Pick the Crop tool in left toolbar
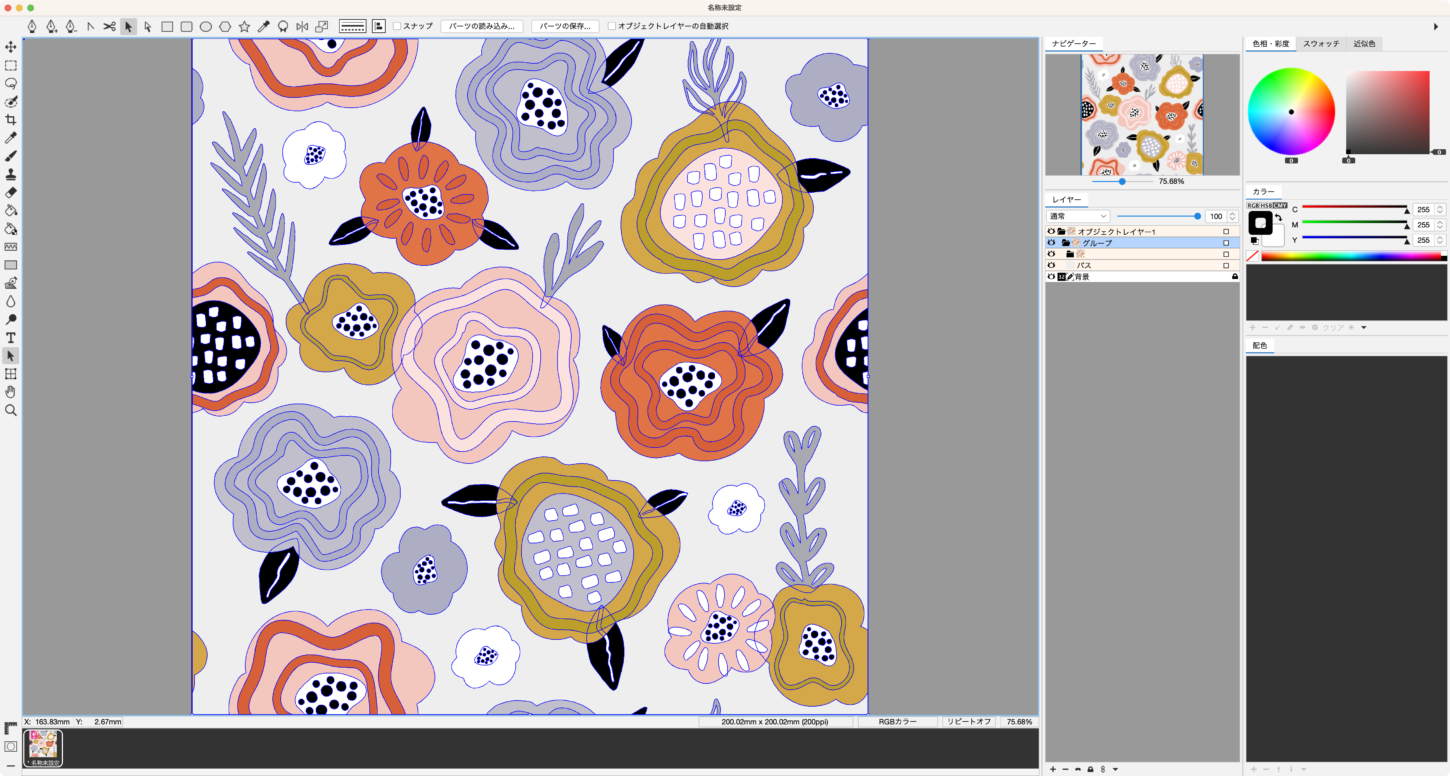Screen dimensions: 1450x776 [11, 119]
